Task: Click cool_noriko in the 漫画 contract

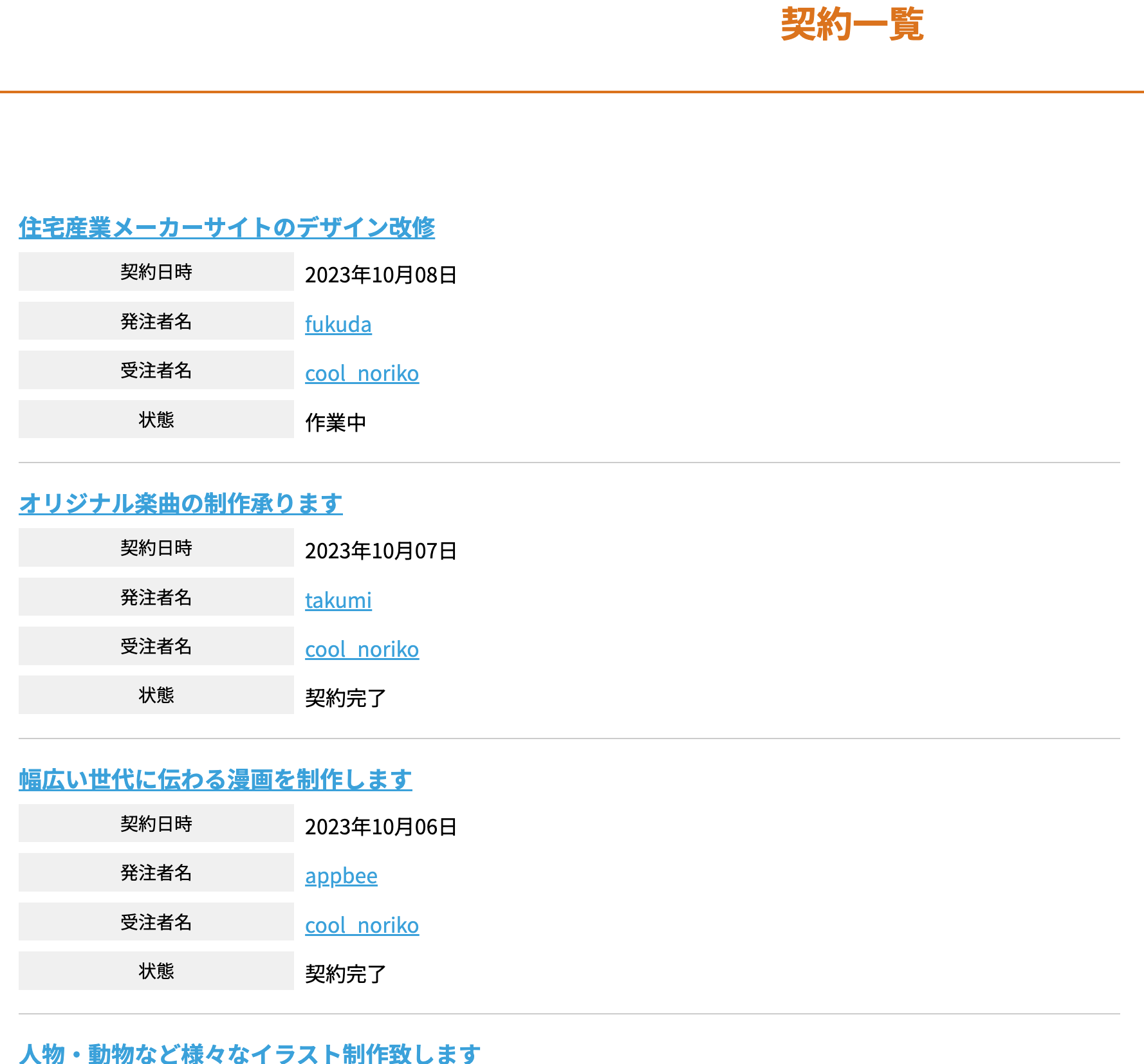Action: coord(362,926)
